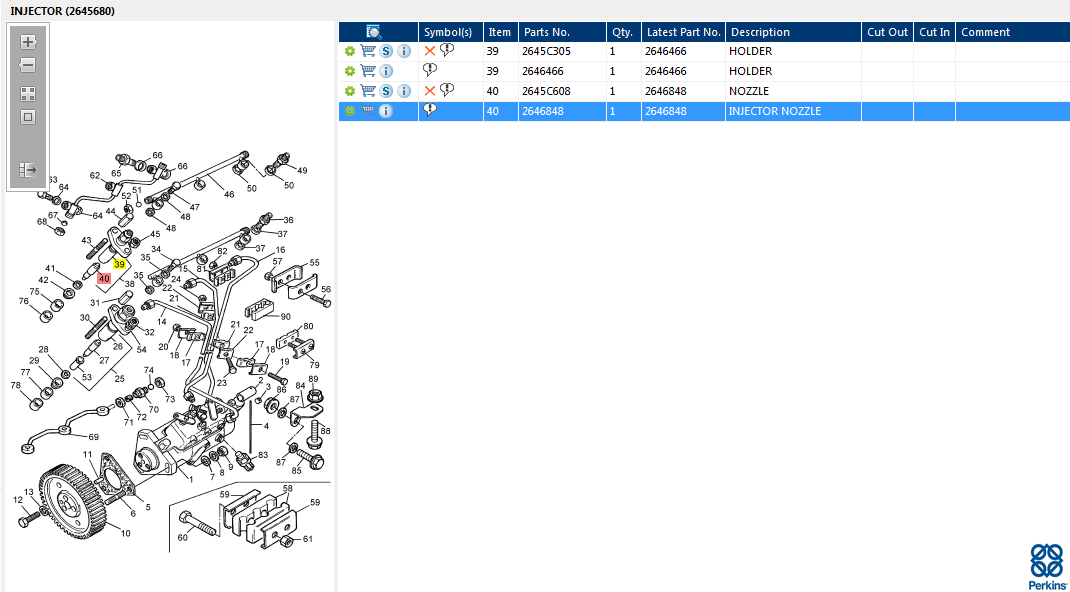This screenshot has height=592, width=1070.
Task: Click green gear icon for part 2645C305
Action: [x=350, y=51]
